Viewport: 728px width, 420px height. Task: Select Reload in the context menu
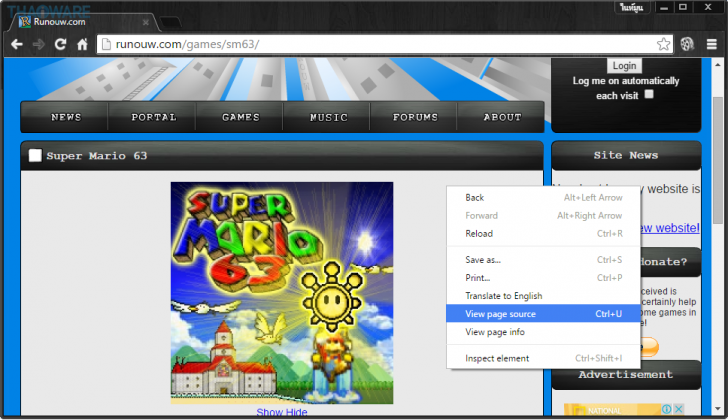(543, 233)
